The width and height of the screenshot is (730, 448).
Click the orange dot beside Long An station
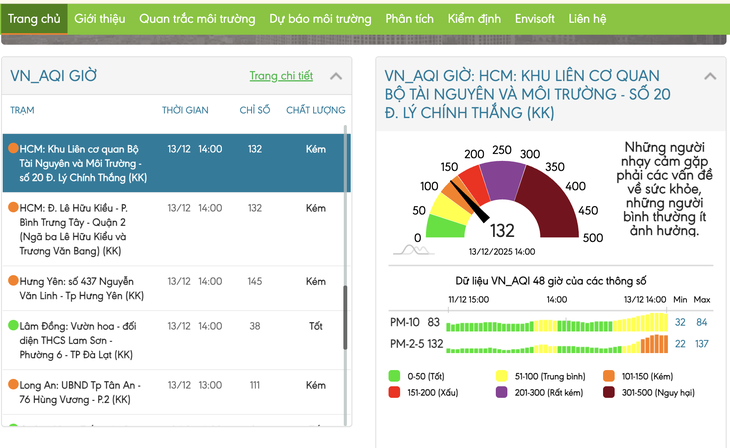[13, 385]
